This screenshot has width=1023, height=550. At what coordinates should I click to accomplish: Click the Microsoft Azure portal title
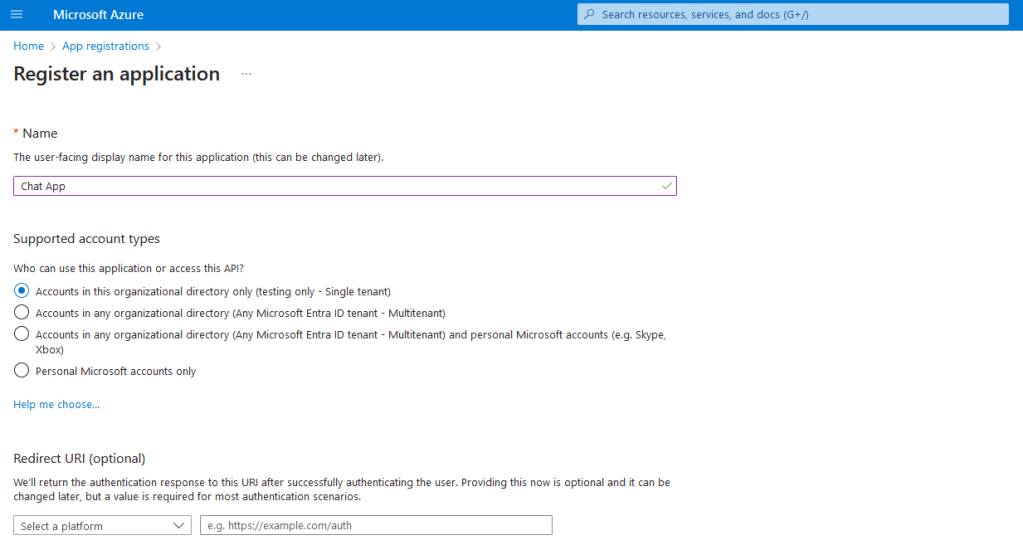click(98, 15)
